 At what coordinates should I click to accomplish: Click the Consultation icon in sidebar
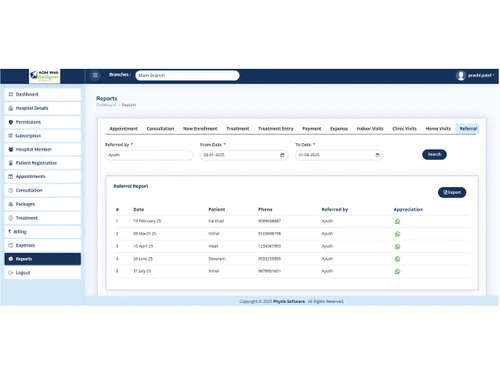click(11, 190)
